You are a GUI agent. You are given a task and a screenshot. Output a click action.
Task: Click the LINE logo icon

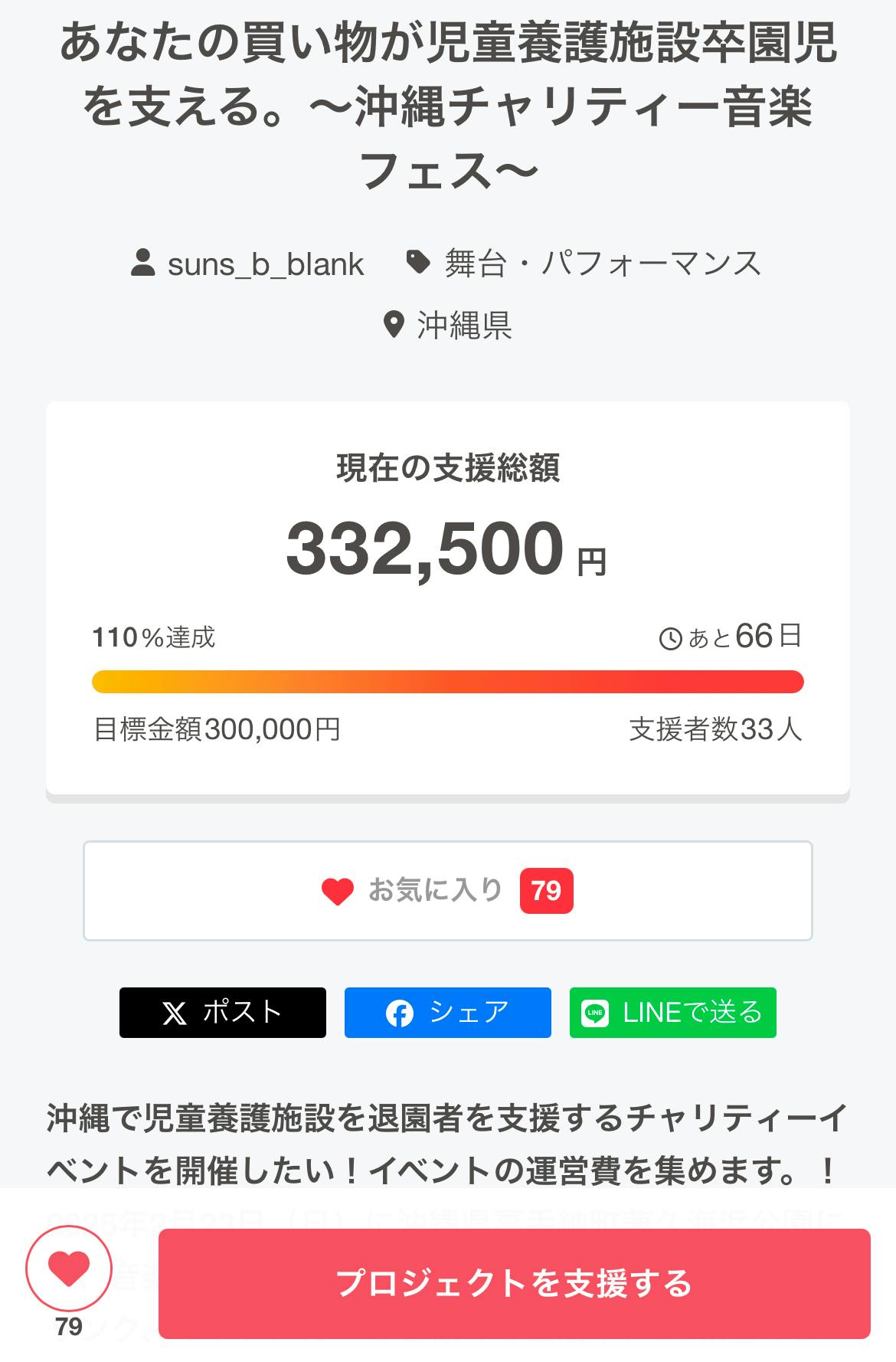(x=595, y=1013)
